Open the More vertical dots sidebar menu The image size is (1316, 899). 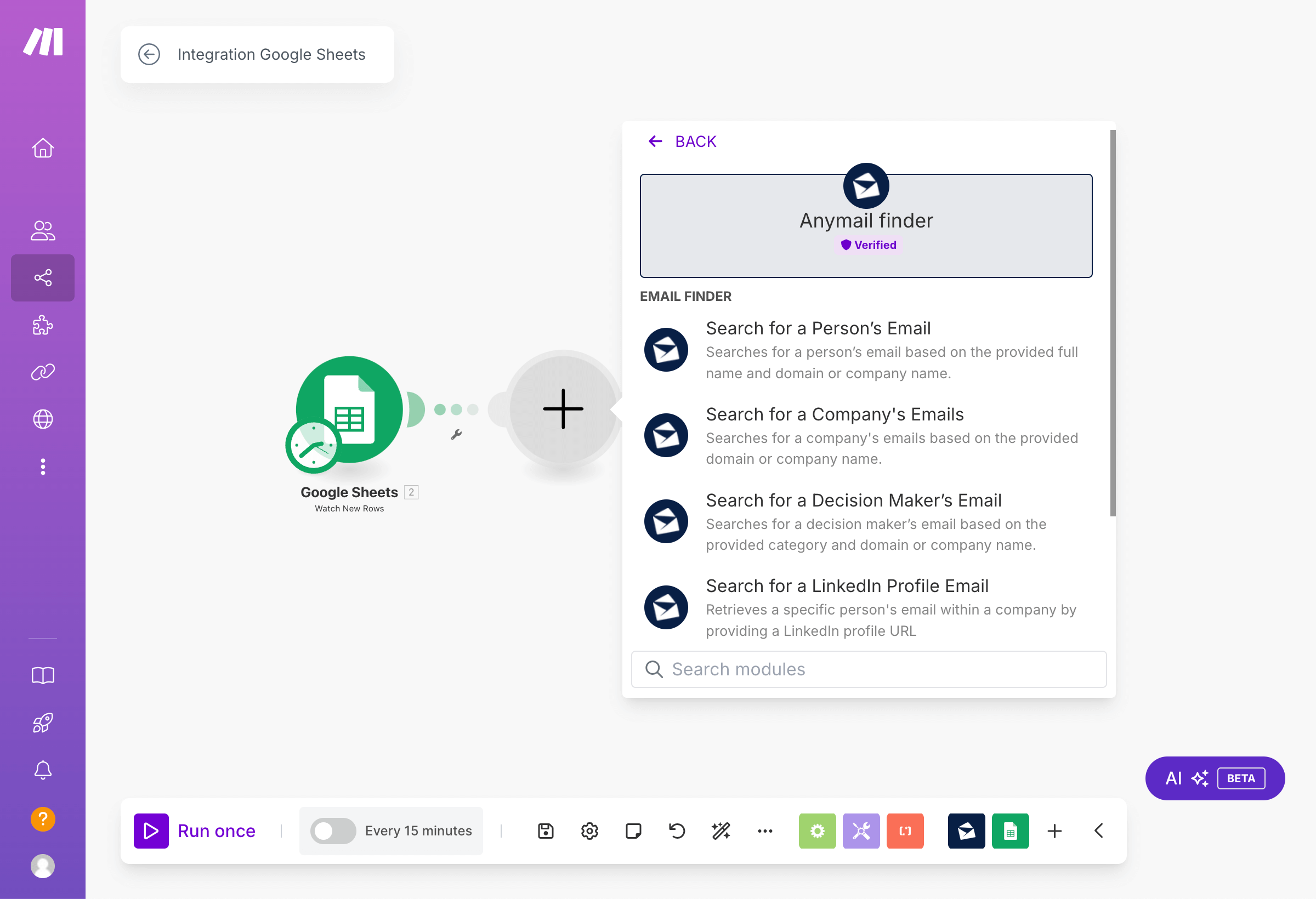(x=43, y=466)
